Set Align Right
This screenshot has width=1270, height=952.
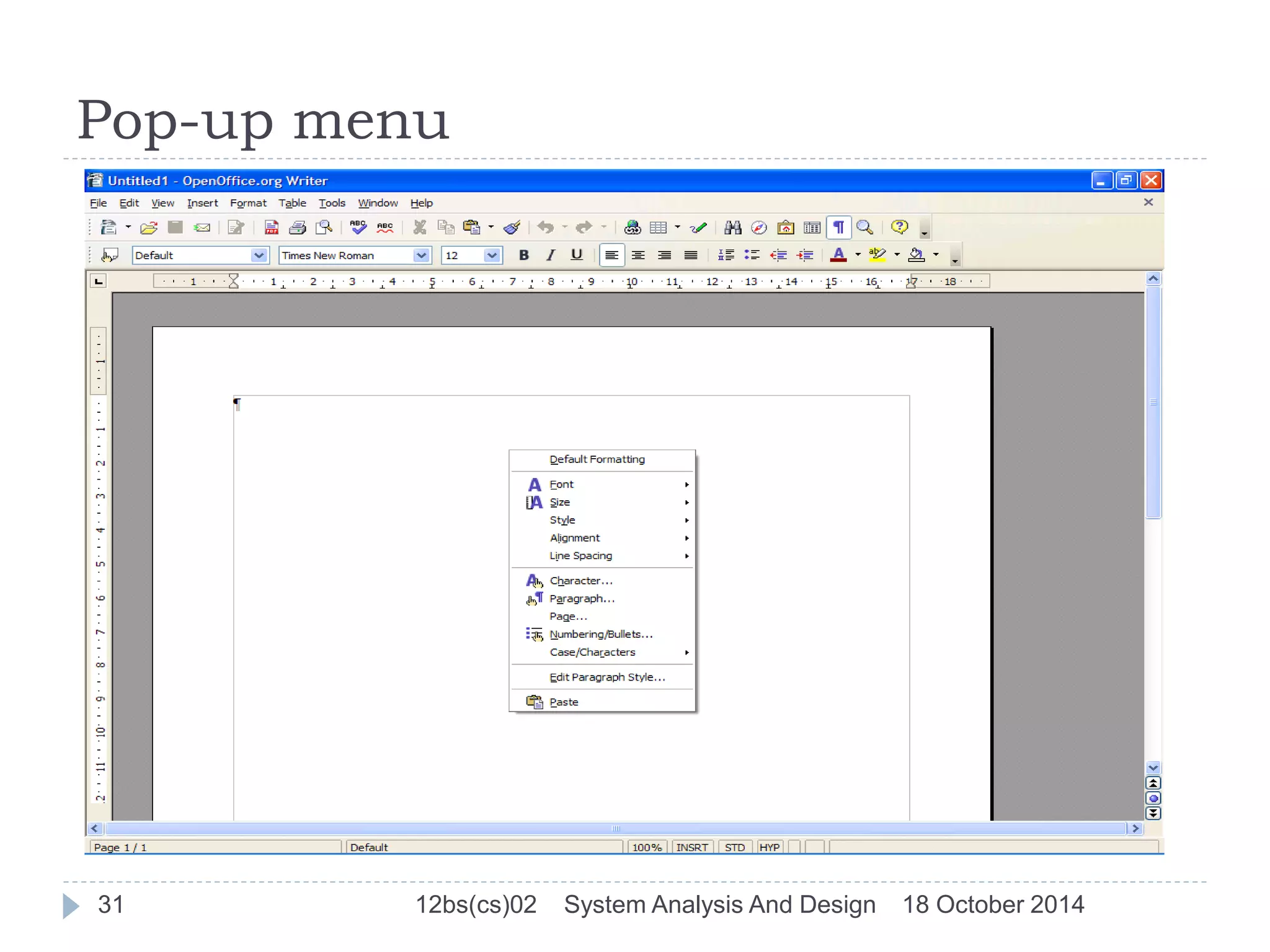click(x=664, y=255)
